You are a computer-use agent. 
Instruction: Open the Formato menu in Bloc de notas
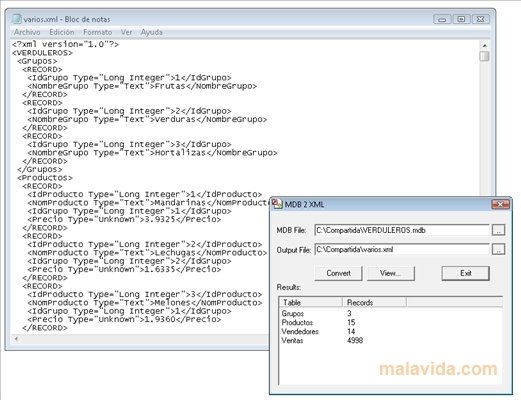(97, 32)
